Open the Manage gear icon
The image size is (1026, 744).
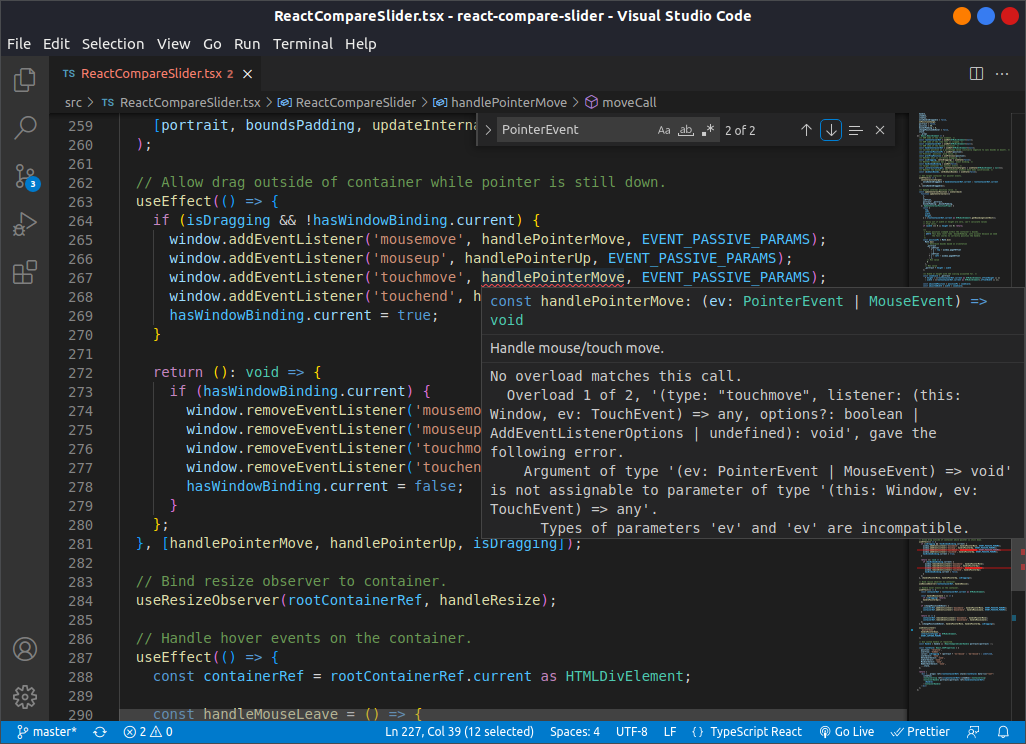[x=25, y=697]
